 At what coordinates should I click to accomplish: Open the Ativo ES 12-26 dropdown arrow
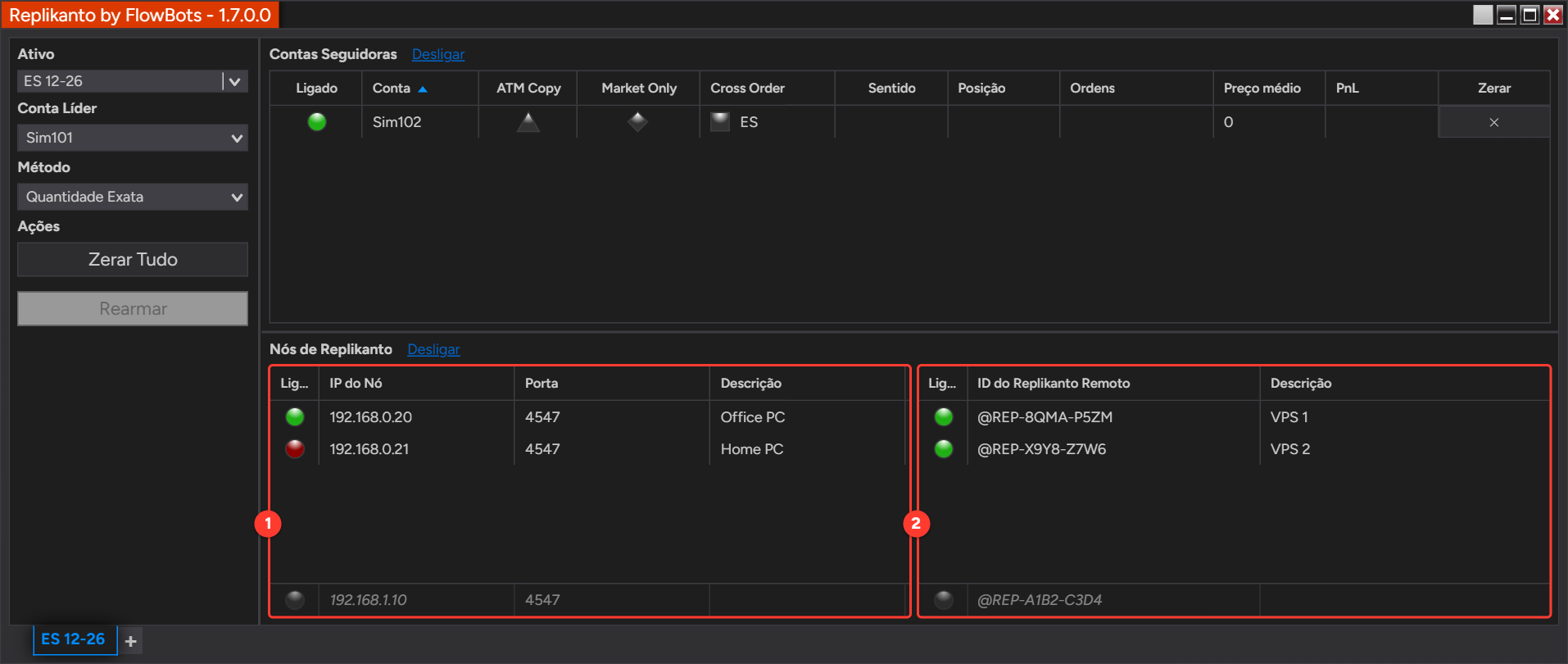click(234, 81)
